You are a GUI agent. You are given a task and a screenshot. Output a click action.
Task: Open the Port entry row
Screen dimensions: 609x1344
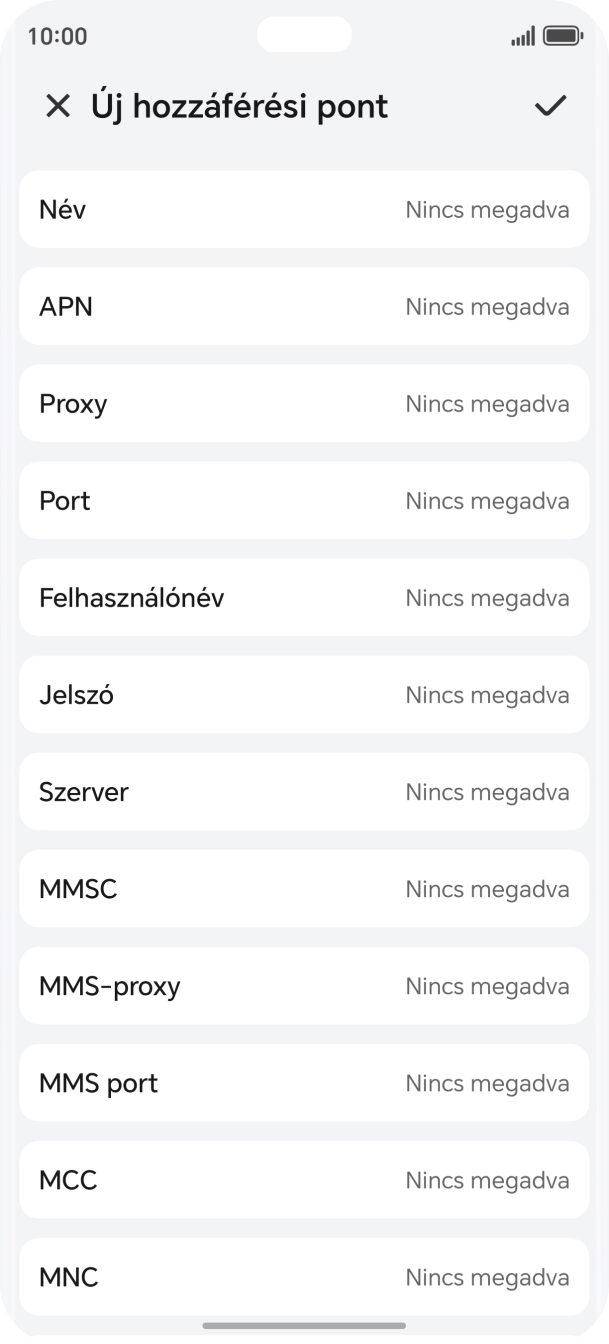pyautogui.click(x=304, y=500)
